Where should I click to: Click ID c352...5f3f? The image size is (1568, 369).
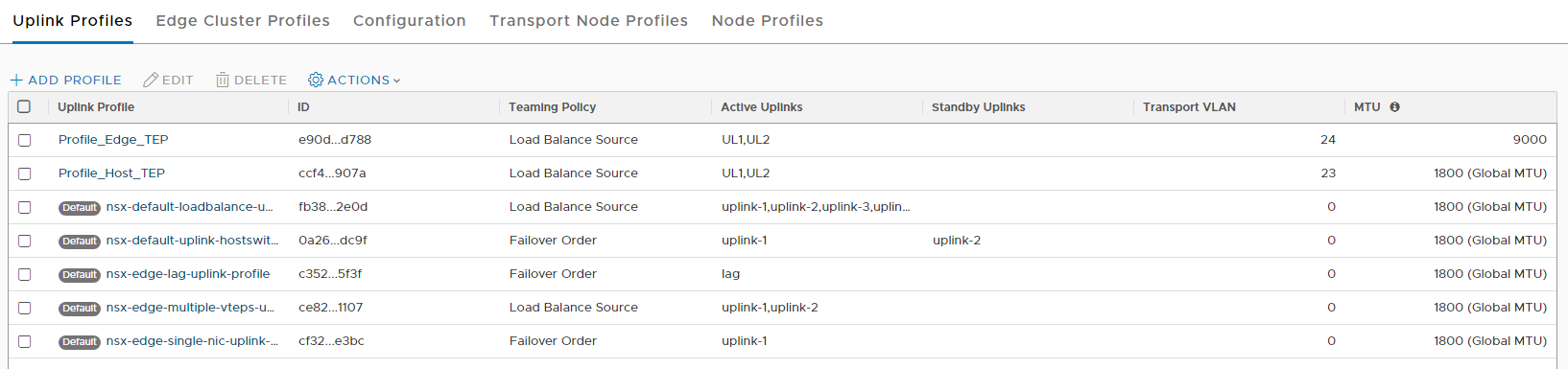pyautogui.click(x=330, y=274)
